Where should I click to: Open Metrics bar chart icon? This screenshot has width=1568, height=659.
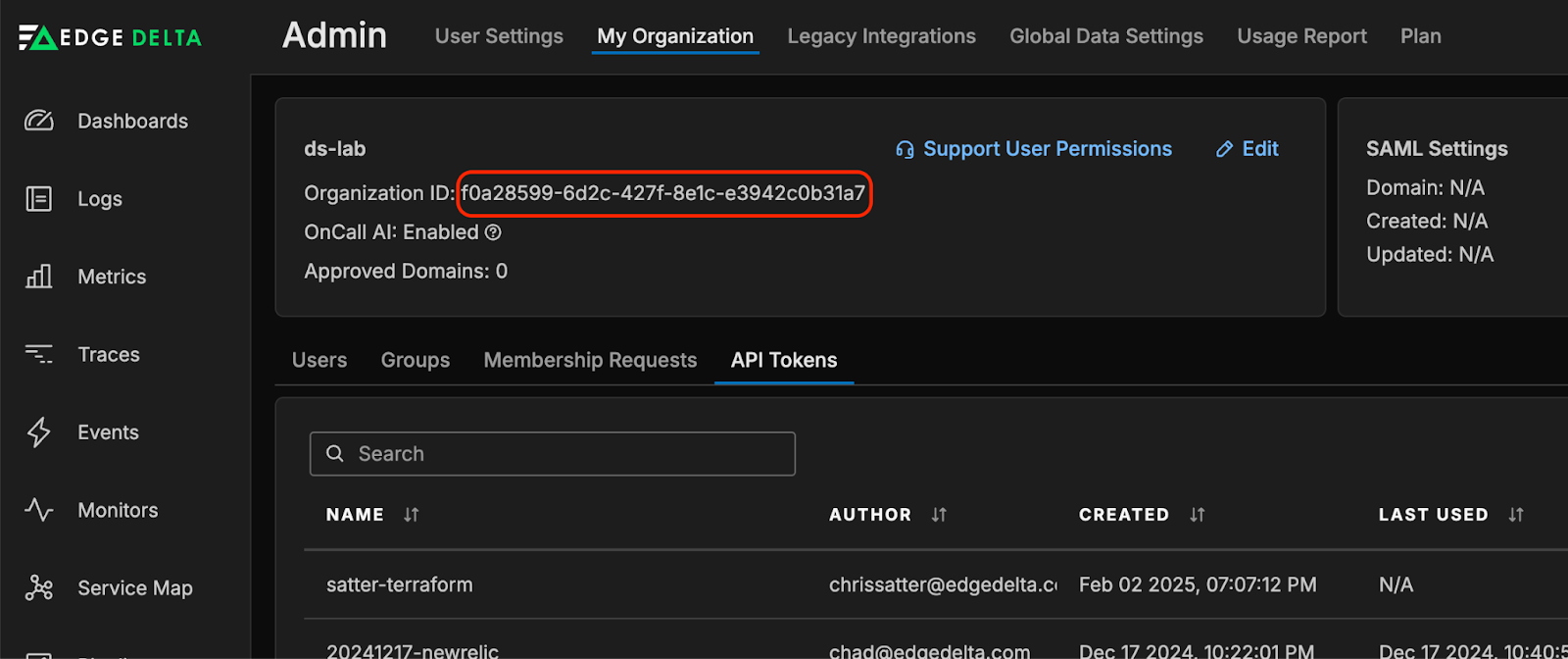tap(39, 277)
